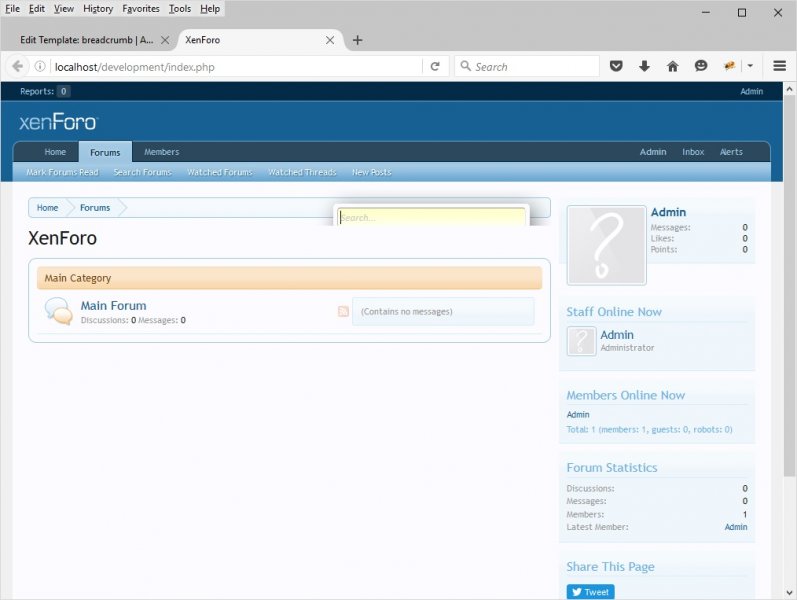This screenshot has width=797, height=600.
Task: Switch to Edit Template breadcrumb tab
Action: [86, 40]
